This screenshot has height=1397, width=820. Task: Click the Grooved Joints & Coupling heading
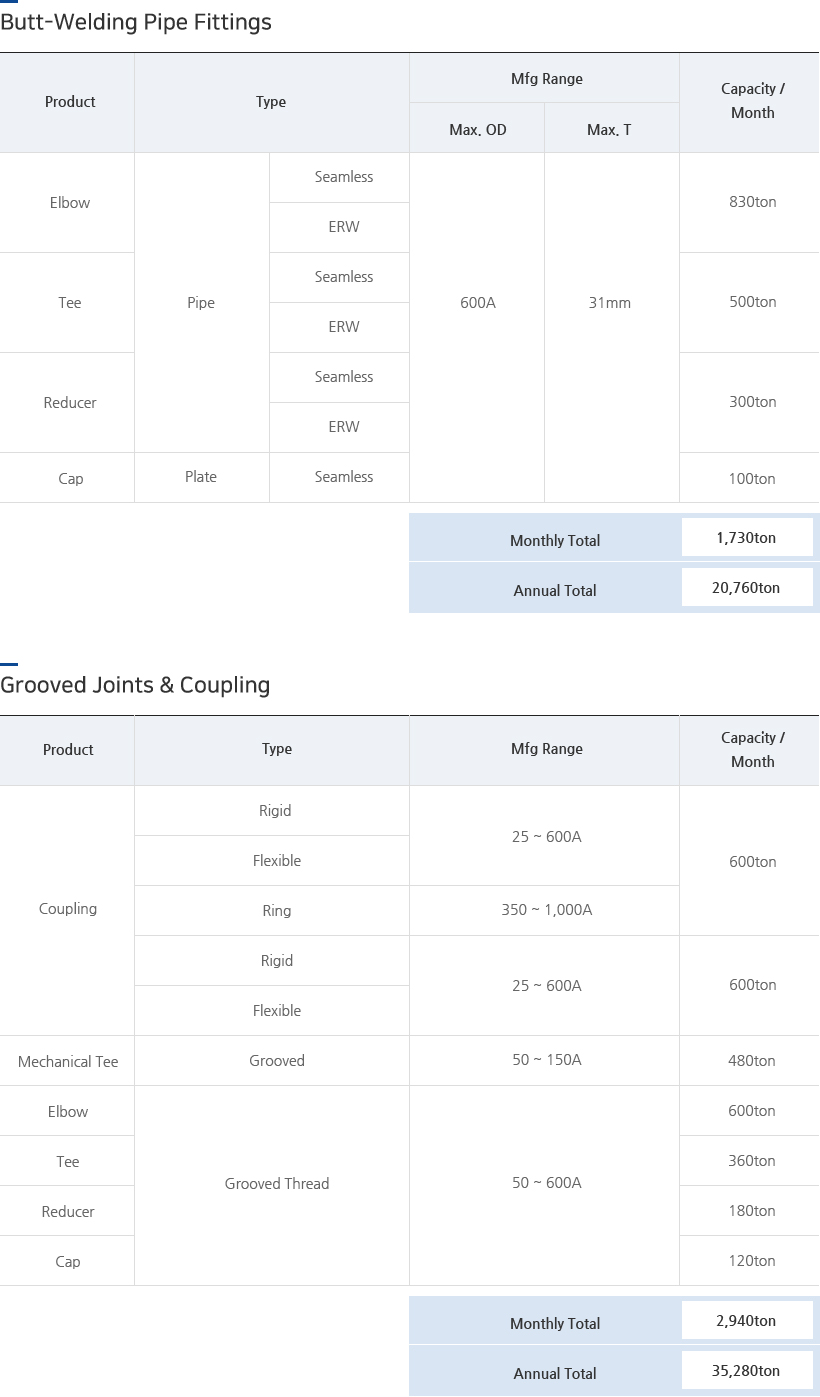[x=135, y=685]
